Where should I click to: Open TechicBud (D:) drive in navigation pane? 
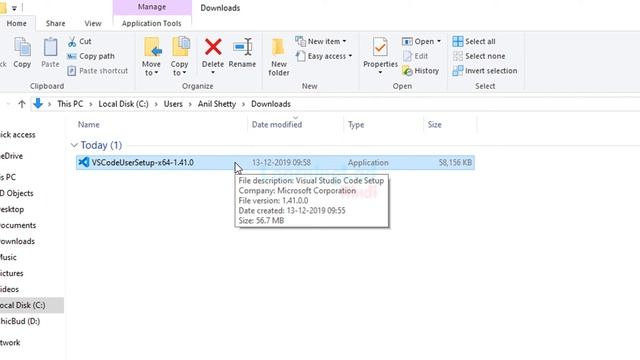point(20,321)
